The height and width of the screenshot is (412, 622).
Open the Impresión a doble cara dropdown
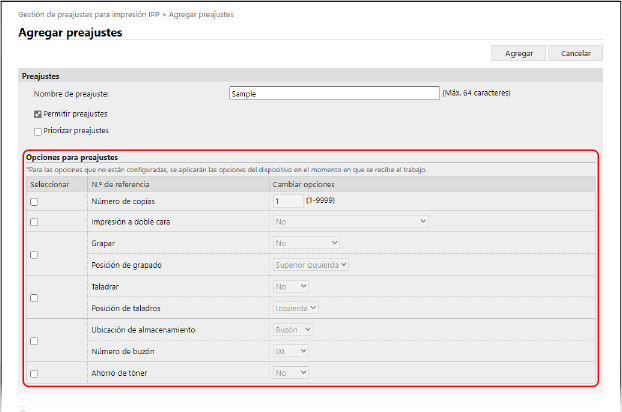[350, 221]
